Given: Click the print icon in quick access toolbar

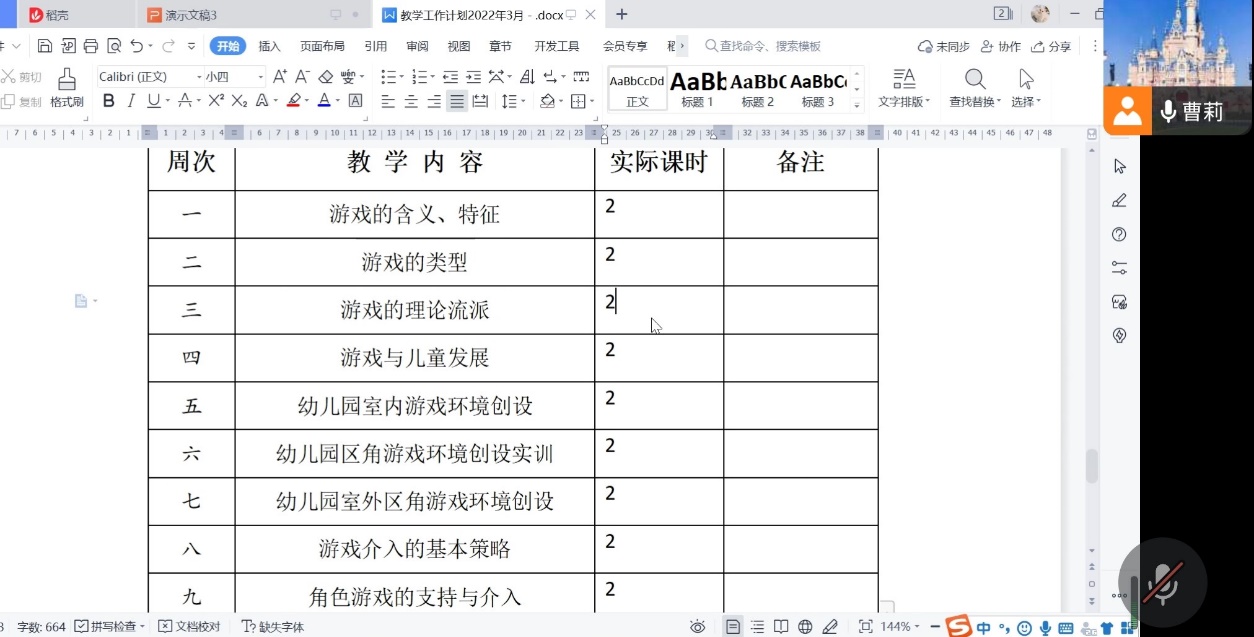Looking at the screenshot, I should [91, 46].
